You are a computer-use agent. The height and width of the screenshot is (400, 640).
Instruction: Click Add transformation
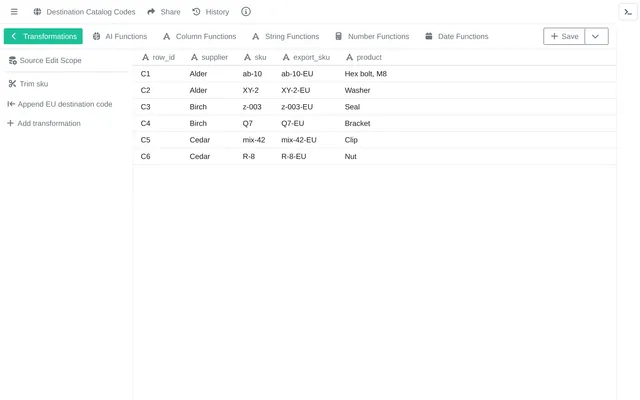coord(44,123)
